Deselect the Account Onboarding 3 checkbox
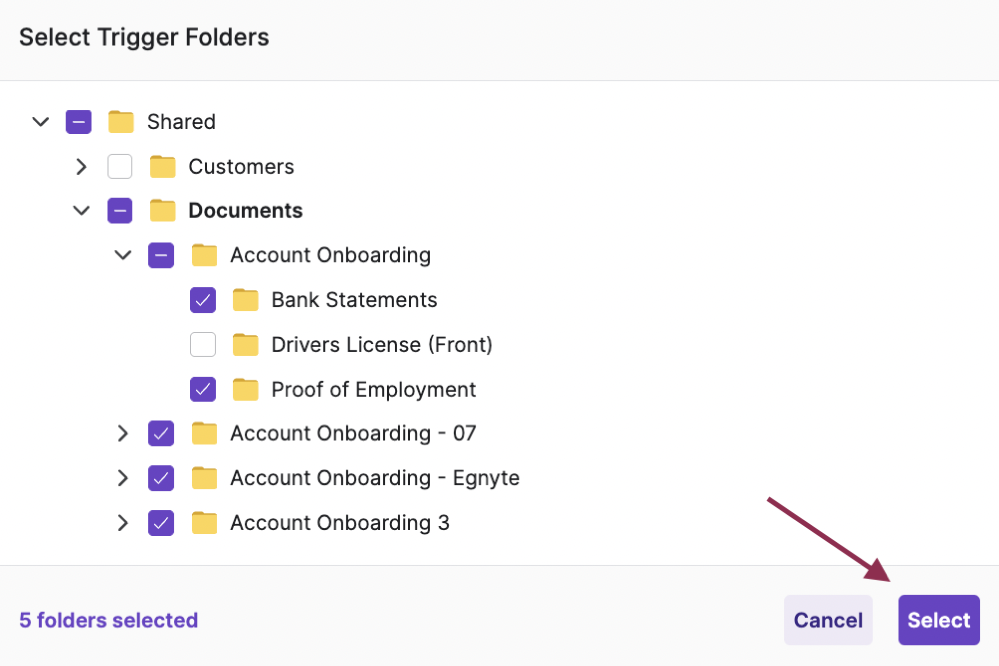Image resolution: width=999 pixels, height=666 pixels. coord(161,522)
